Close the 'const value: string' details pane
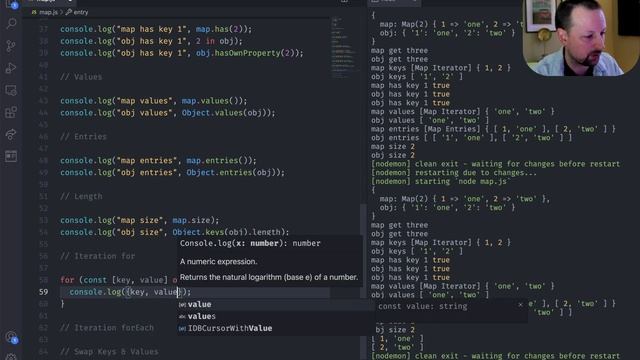Image resolution: width=640 pixels, height=360 pixels. coord(520,304)
